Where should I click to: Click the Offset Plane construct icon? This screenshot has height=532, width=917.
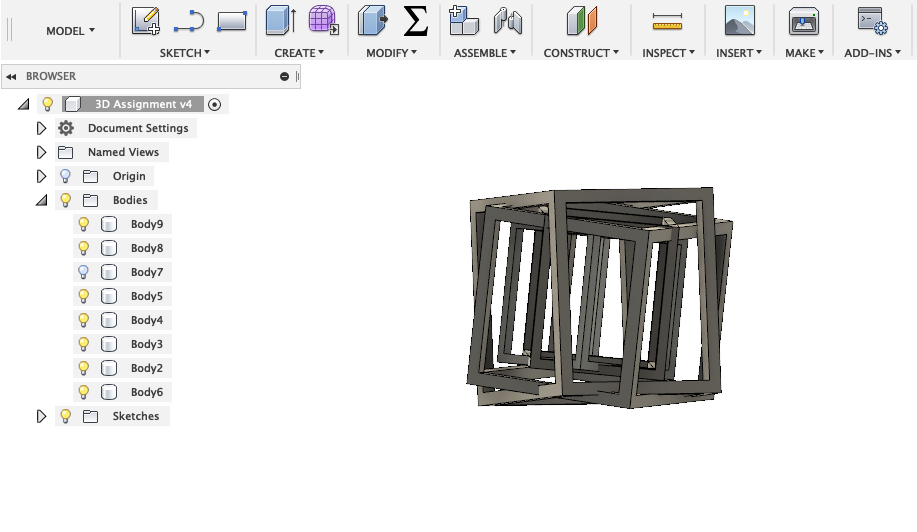[x=582, y=20]
